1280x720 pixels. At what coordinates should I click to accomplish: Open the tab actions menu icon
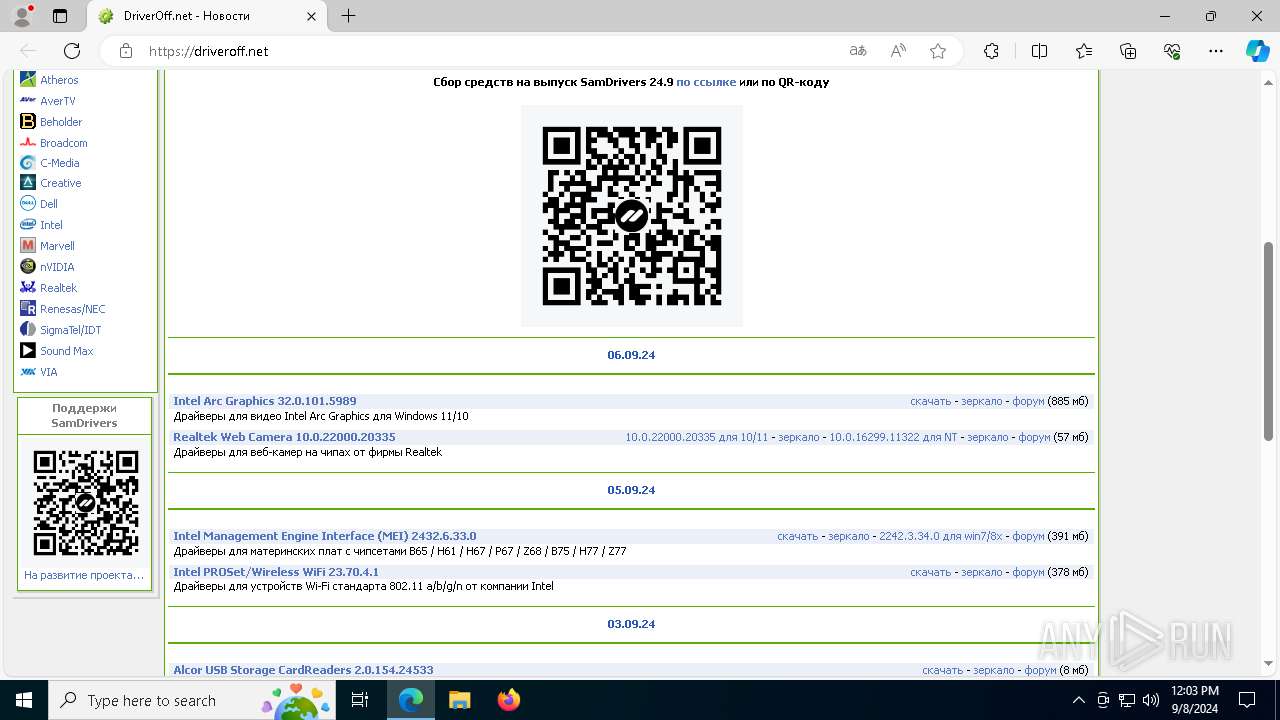(x=60, y=16)
